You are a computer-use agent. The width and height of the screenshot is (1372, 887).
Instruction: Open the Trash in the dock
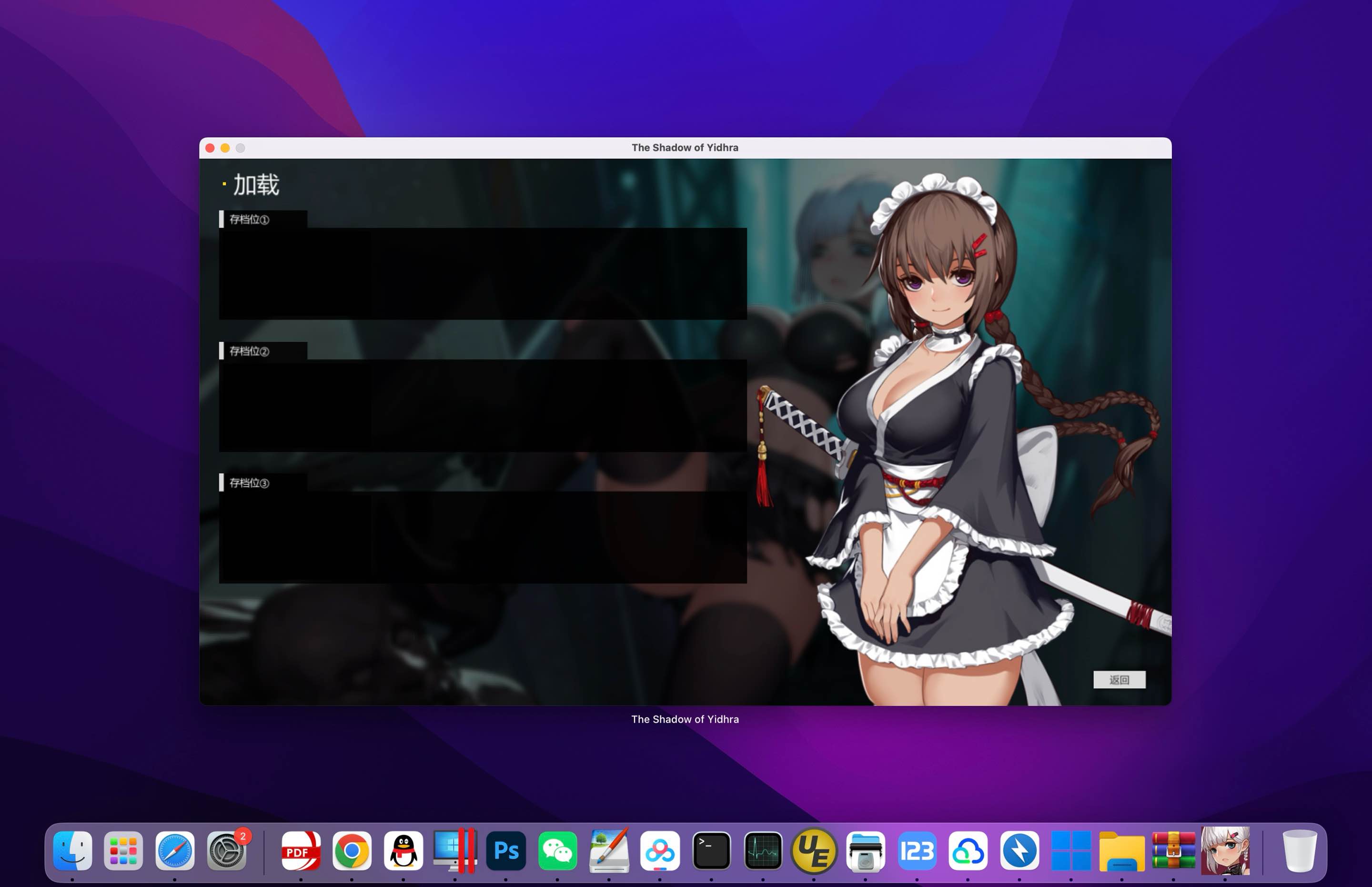pos(1300,850)
